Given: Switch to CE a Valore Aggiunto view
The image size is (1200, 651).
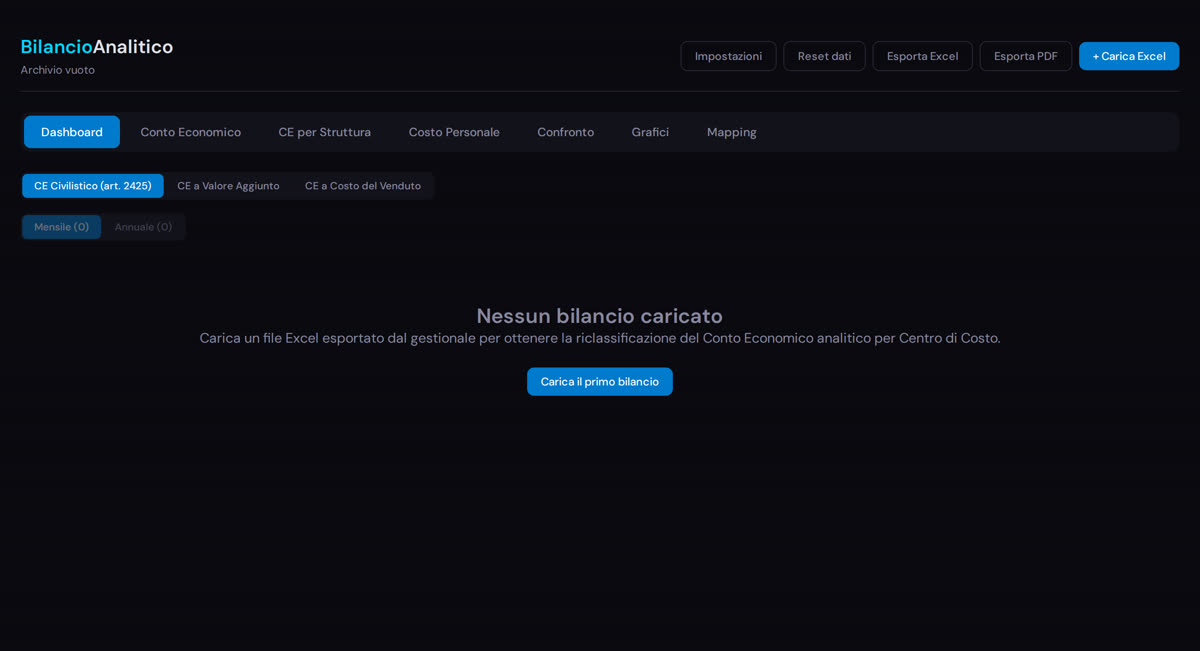Looking at the screenshot, I should (x=228, y=185).
